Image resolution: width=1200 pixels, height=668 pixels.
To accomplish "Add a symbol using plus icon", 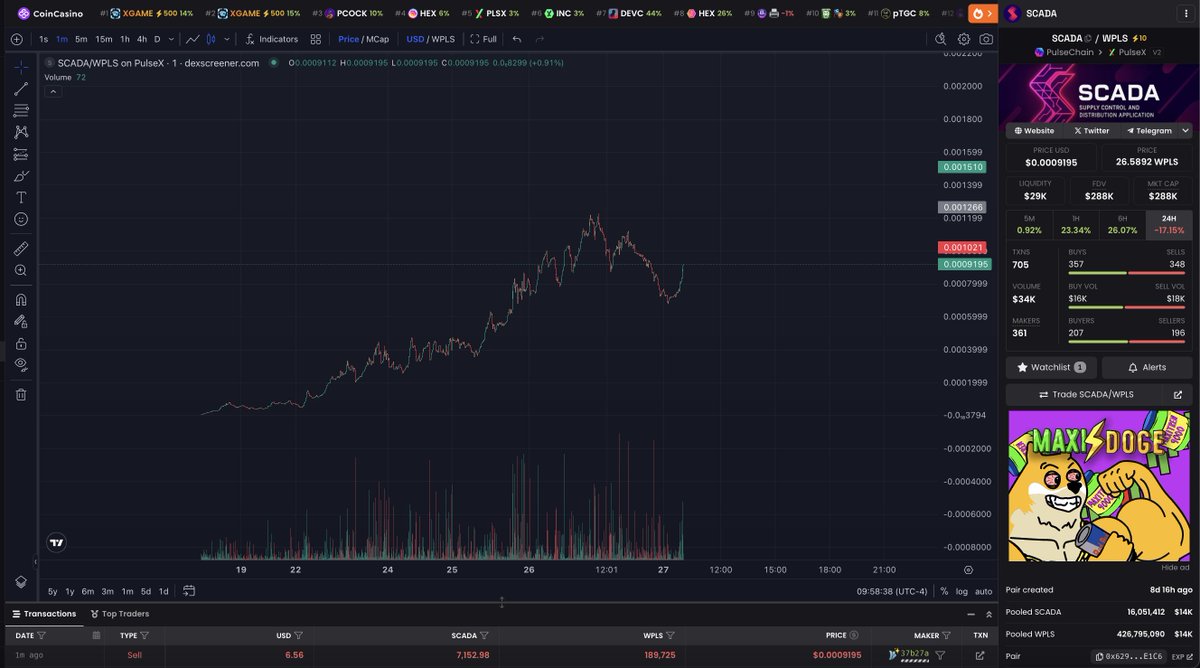I will point(17,39).
